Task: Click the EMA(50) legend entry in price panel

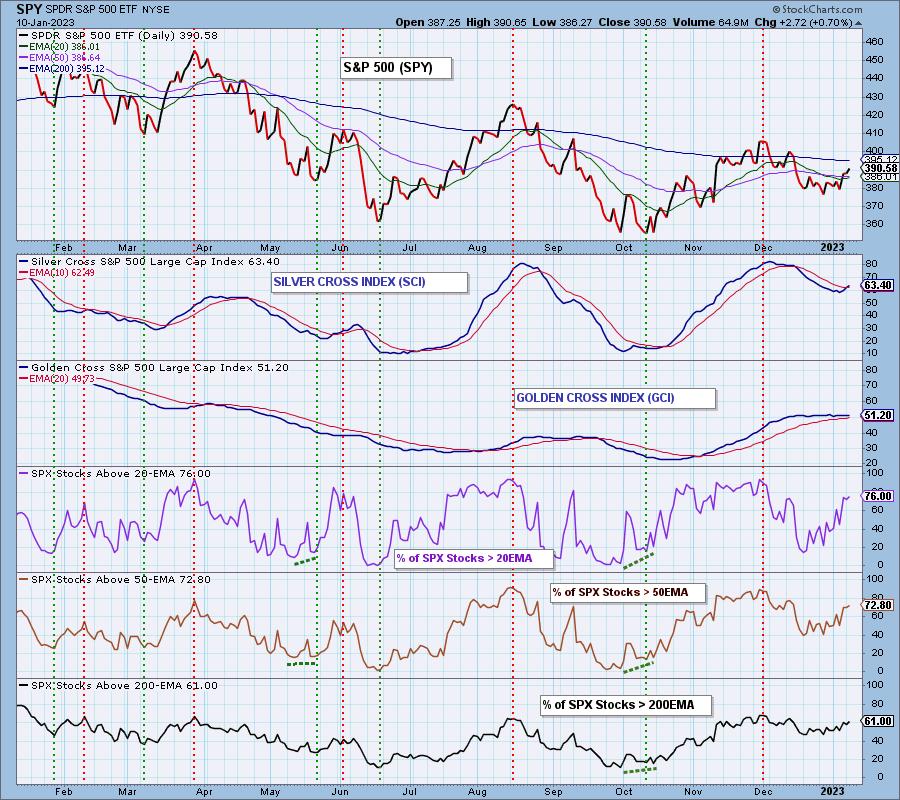Action: pos(60,57)
